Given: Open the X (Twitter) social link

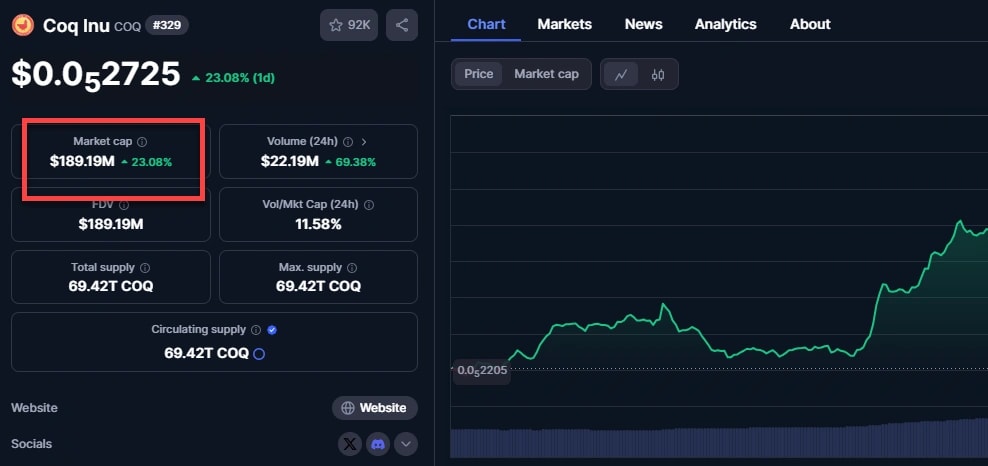Looking at the screenshot, I should [x=349, y=444].
